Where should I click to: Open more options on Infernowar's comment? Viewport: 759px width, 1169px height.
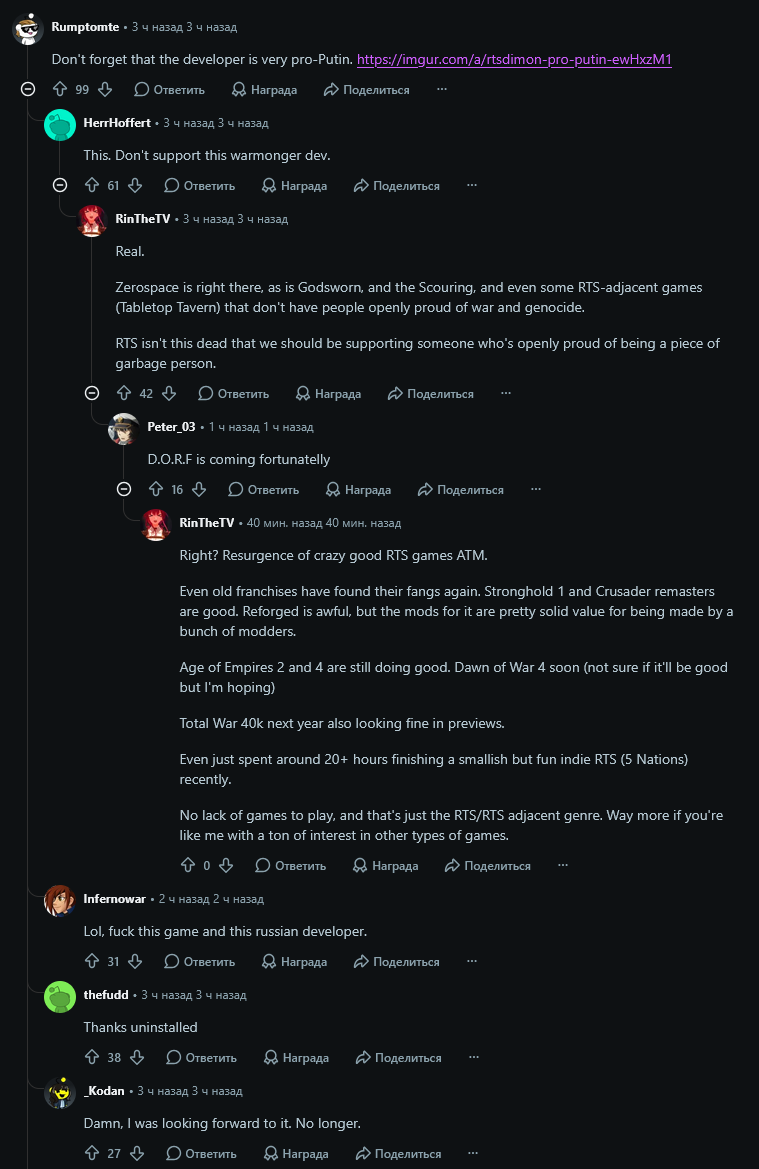[472, 962]
